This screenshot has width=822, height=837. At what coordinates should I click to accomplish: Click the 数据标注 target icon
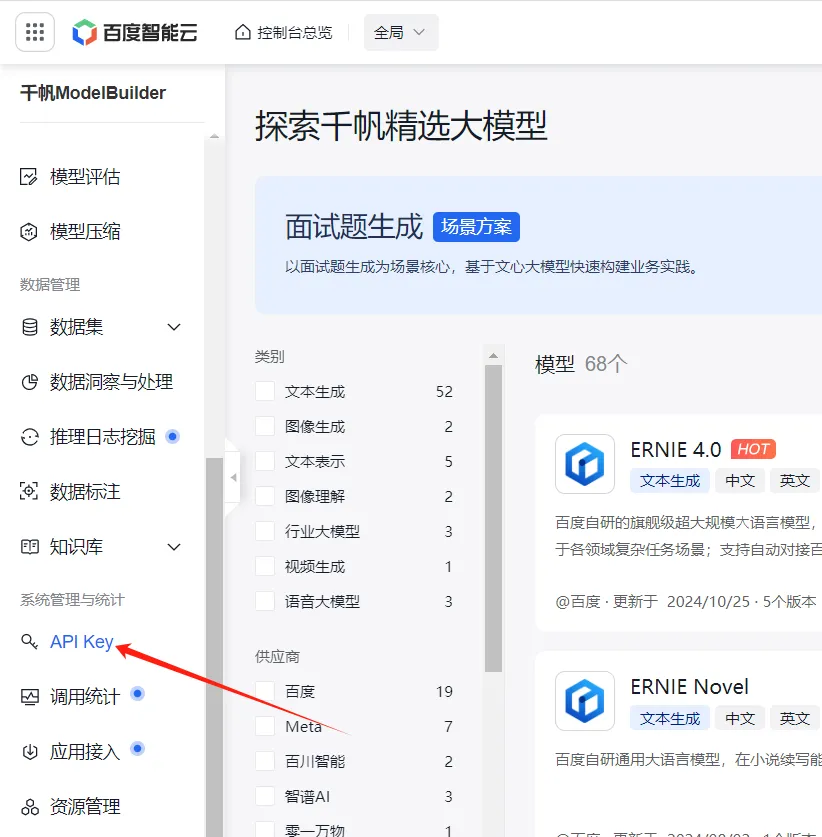point(29,491)
